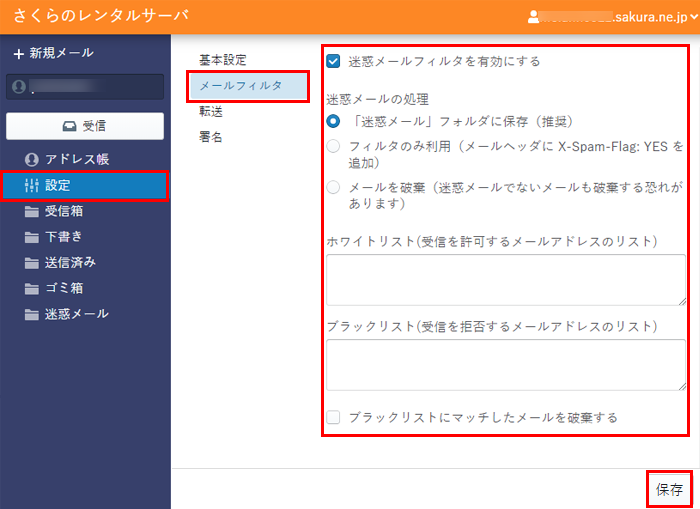Viewport: 700px width, 509px height.
Task: Open the 迷惑メール folder in sidebar
Action: [x=76, y=314]
